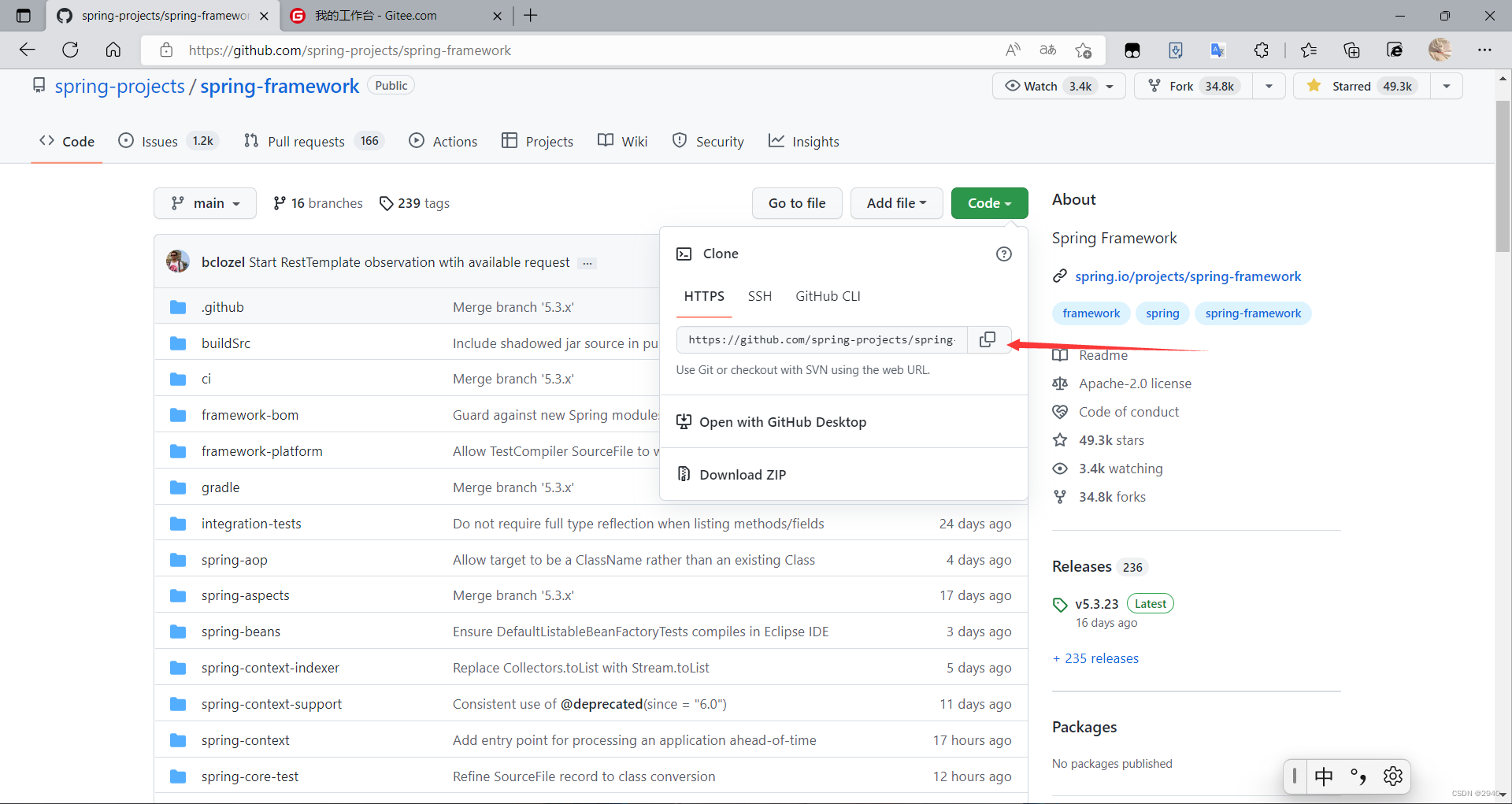The image size is (1512, 804).
Task: View the 49.3k stars link
Action: click(1111, 440)
